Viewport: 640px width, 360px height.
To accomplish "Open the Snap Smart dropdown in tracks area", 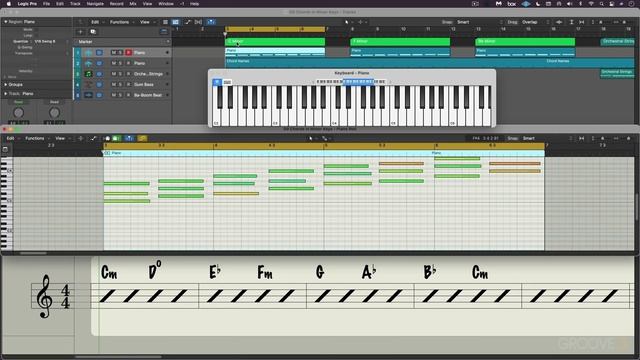I will point(480,22).
